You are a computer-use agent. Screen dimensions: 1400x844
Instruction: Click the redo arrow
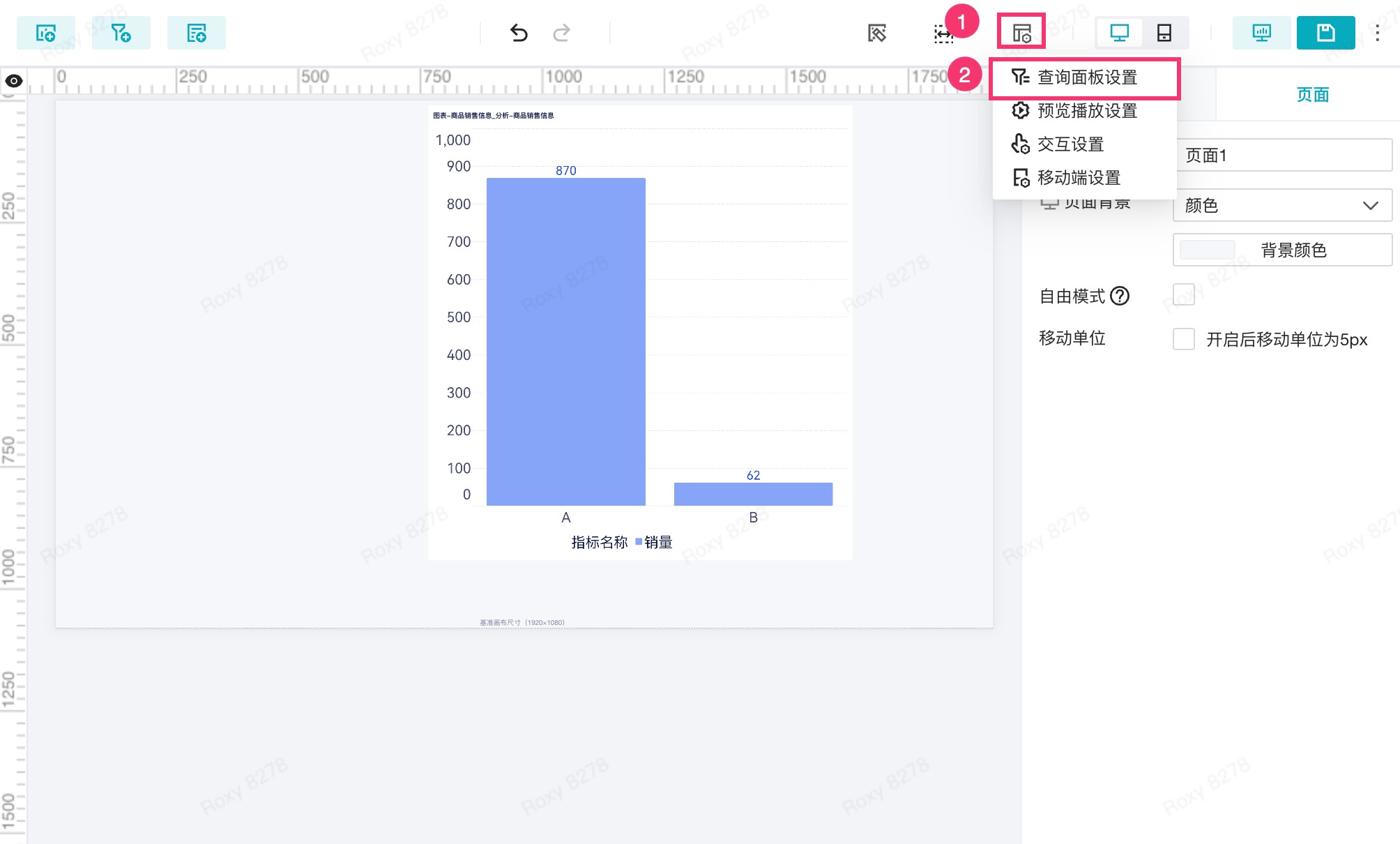[x=562, y=33]
